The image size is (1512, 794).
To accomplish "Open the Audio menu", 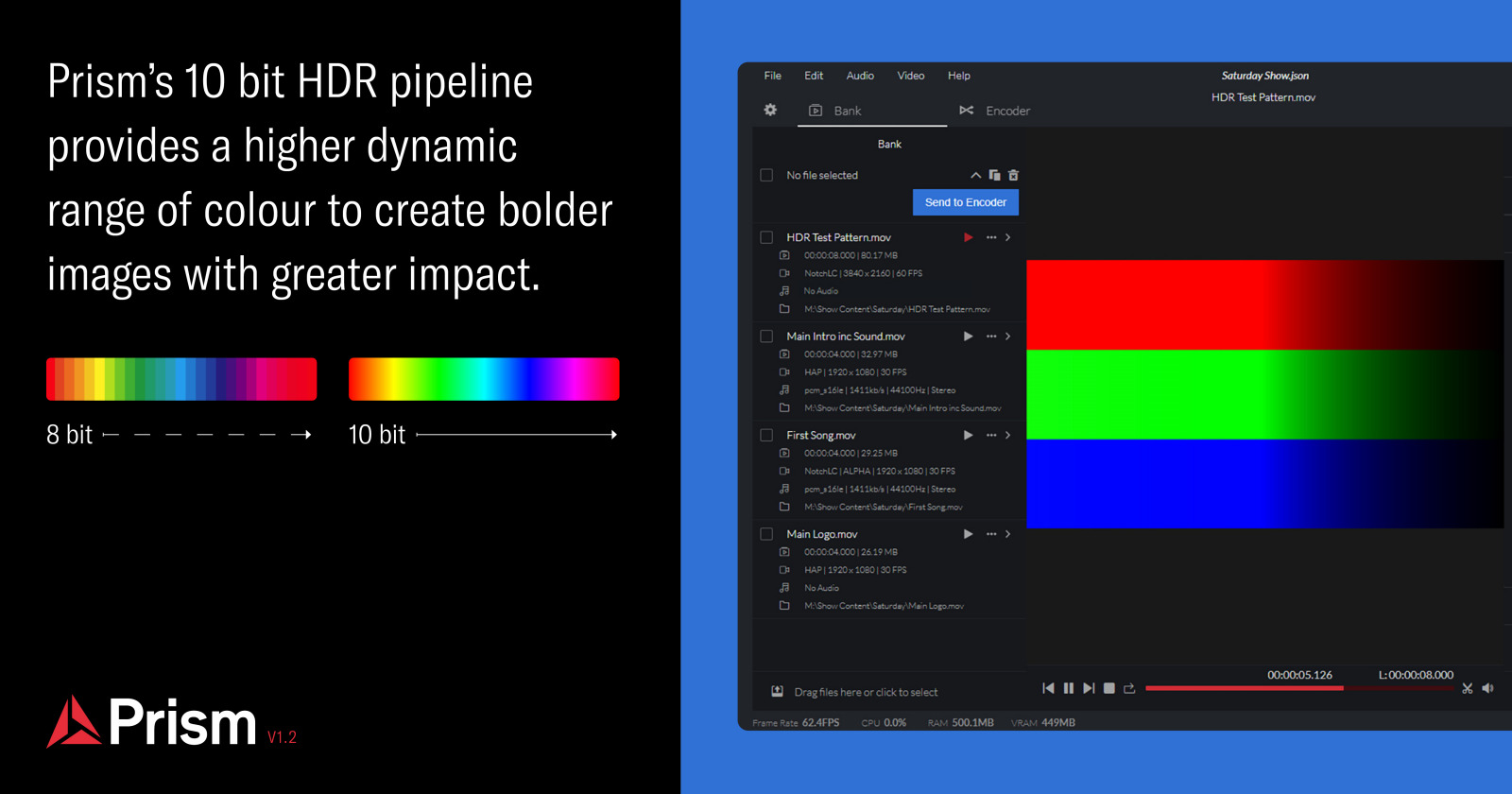I will click(x=860, y=76).
